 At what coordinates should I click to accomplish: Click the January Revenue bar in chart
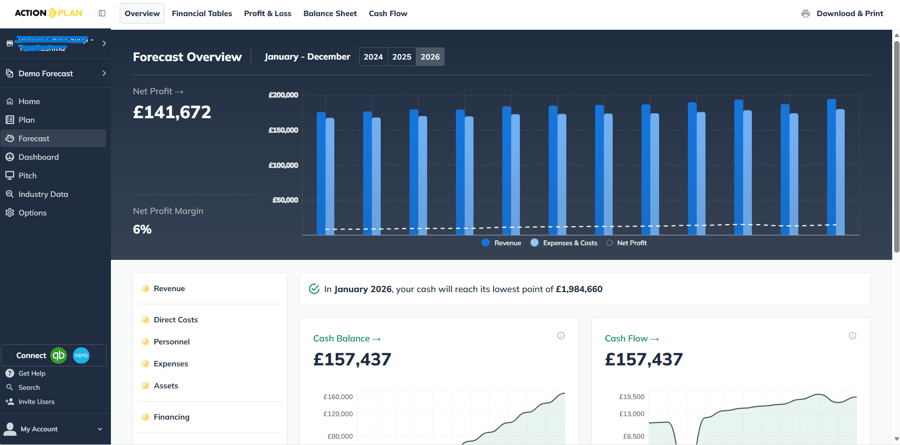point(321,173)
